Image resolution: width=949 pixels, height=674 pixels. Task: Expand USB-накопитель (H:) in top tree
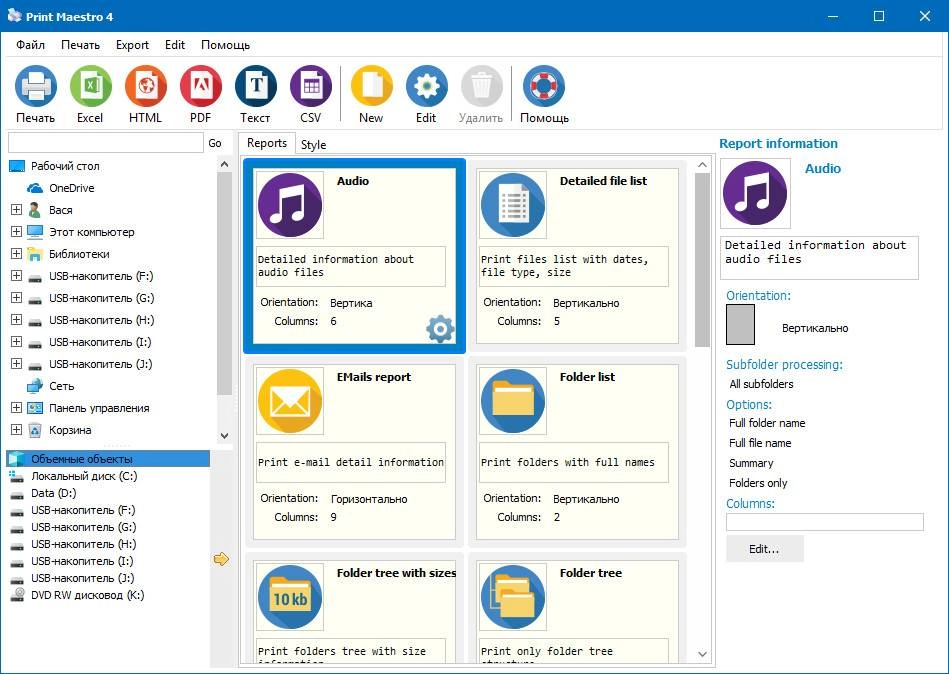16,320
